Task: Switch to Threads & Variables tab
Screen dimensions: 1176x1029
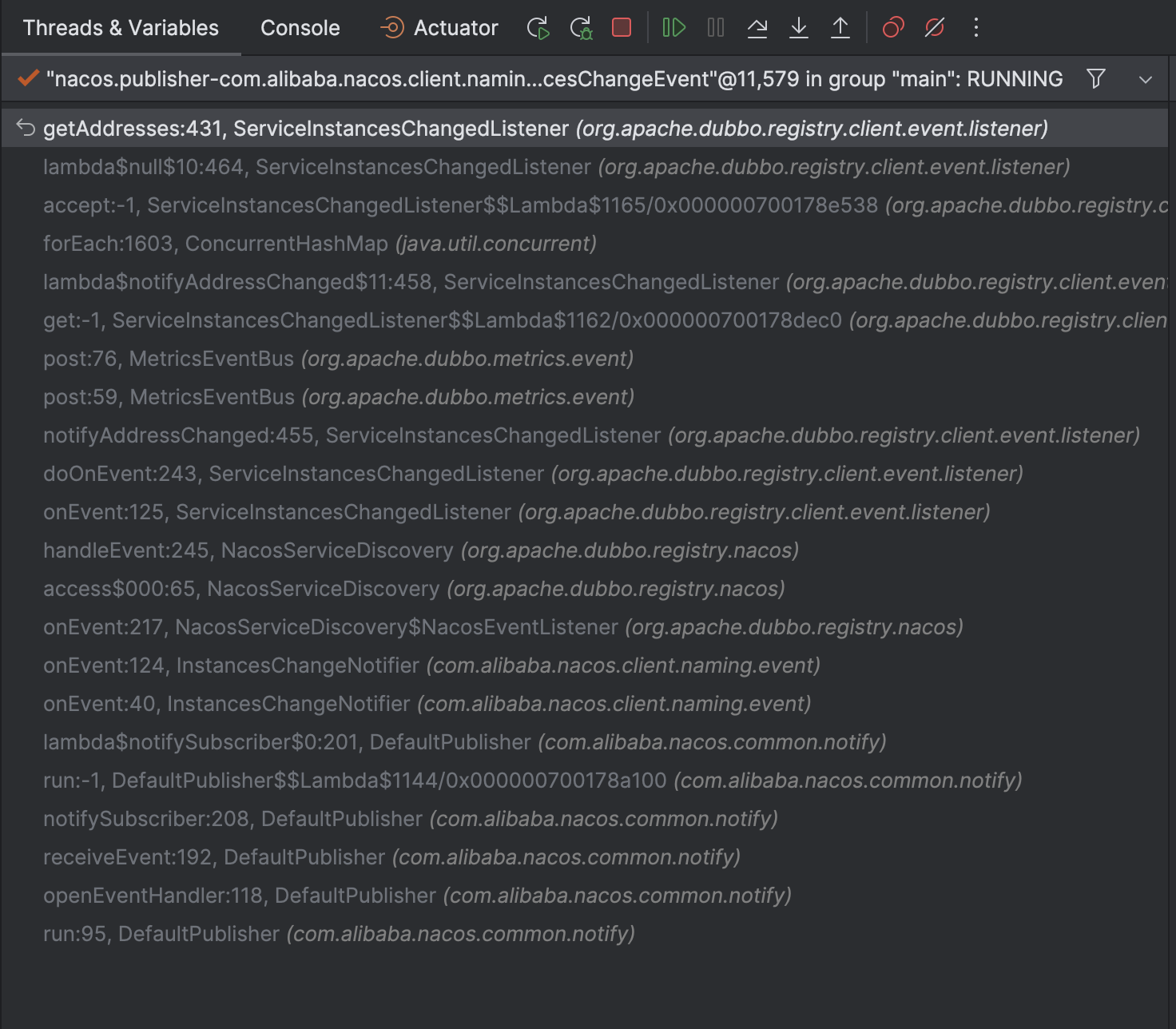Action: click(121, 28)
